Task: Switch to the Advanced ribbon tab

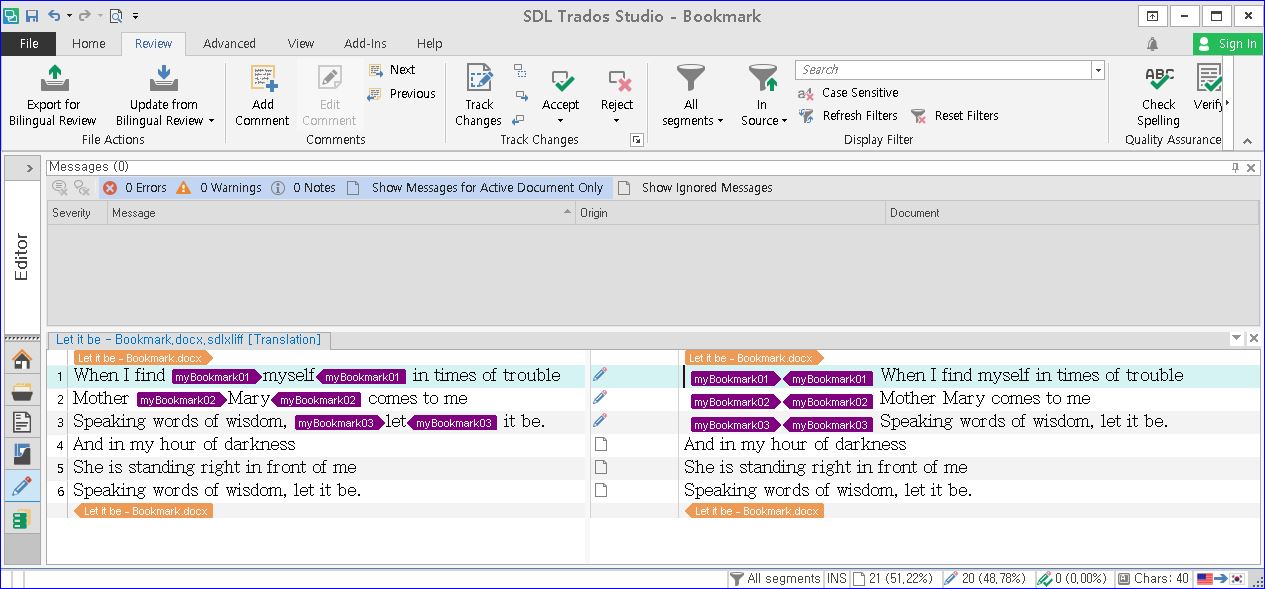Action: (229, 44)
